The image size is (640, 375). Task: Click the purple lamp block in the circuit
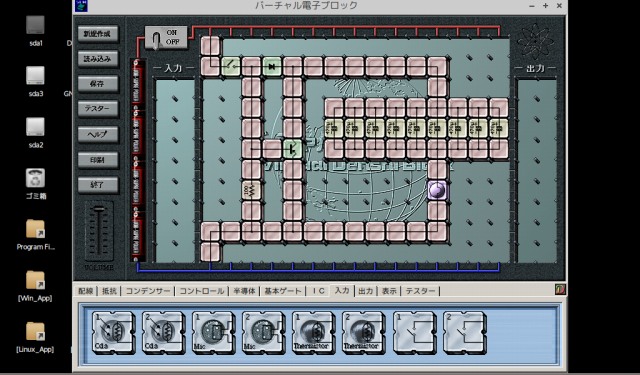tap(437, 191)
